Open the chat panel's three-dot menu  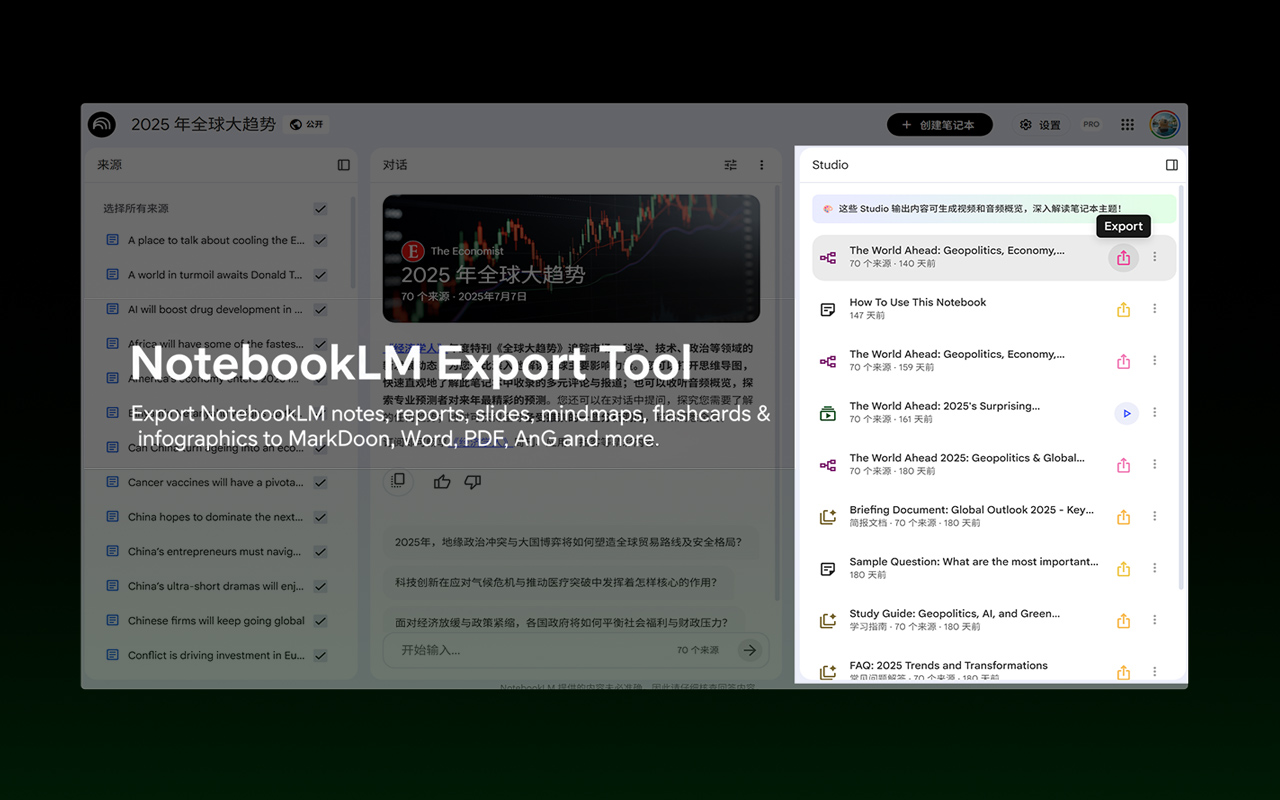[762, 165]
